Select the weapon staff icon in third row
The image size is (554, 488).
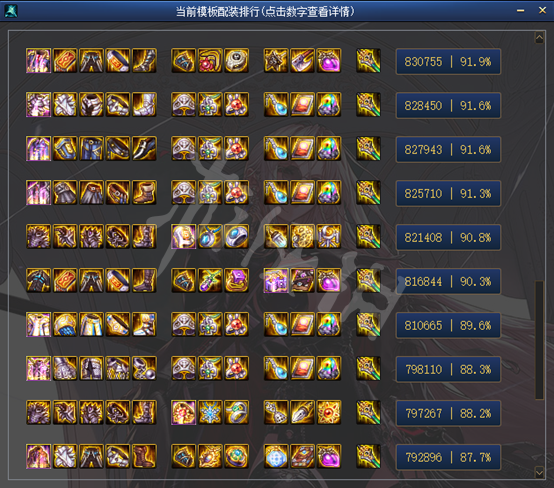[368, 148]
